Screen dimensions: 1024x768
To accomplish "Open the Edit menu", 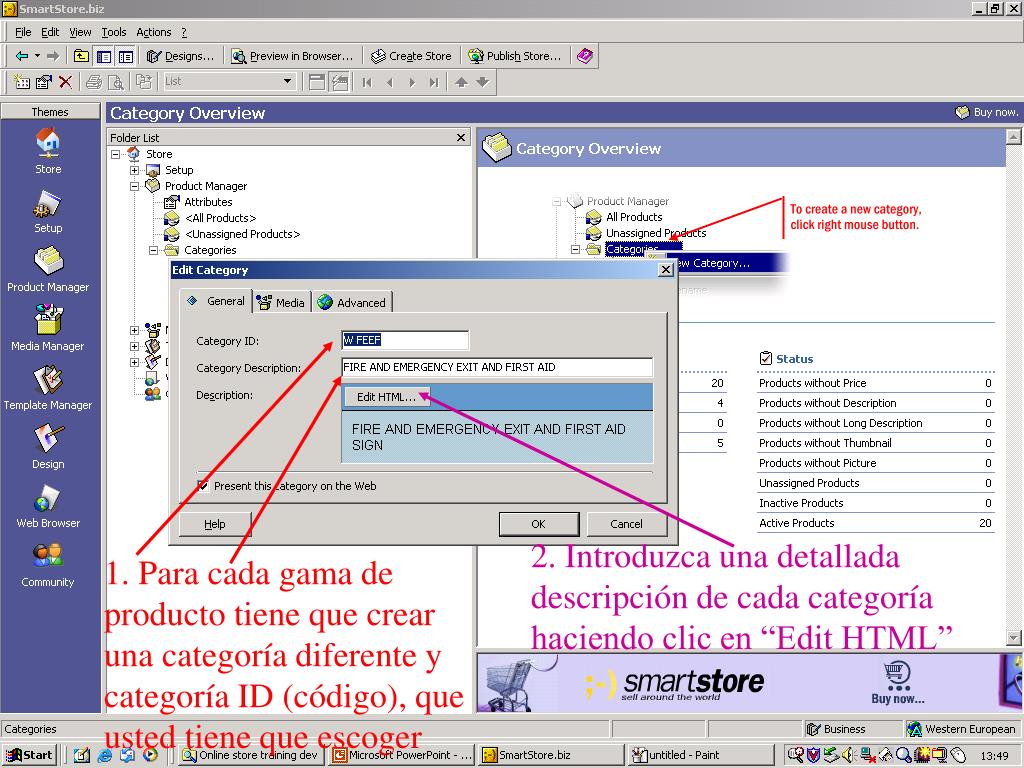I will (x=50, y=32).
